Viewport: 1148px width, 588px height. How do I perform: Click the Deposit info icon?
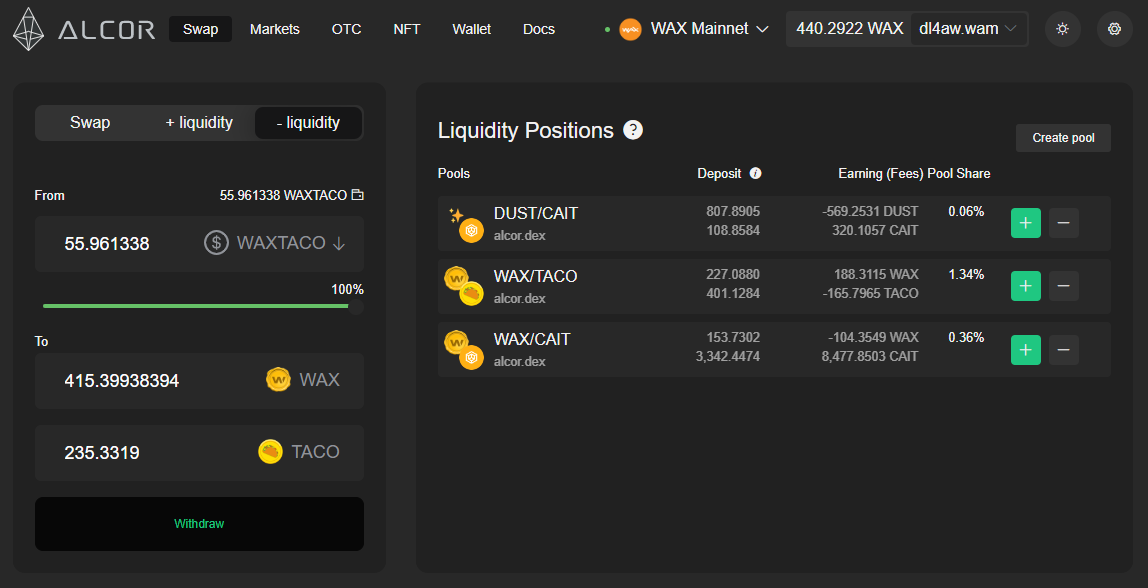pos(756,174)
